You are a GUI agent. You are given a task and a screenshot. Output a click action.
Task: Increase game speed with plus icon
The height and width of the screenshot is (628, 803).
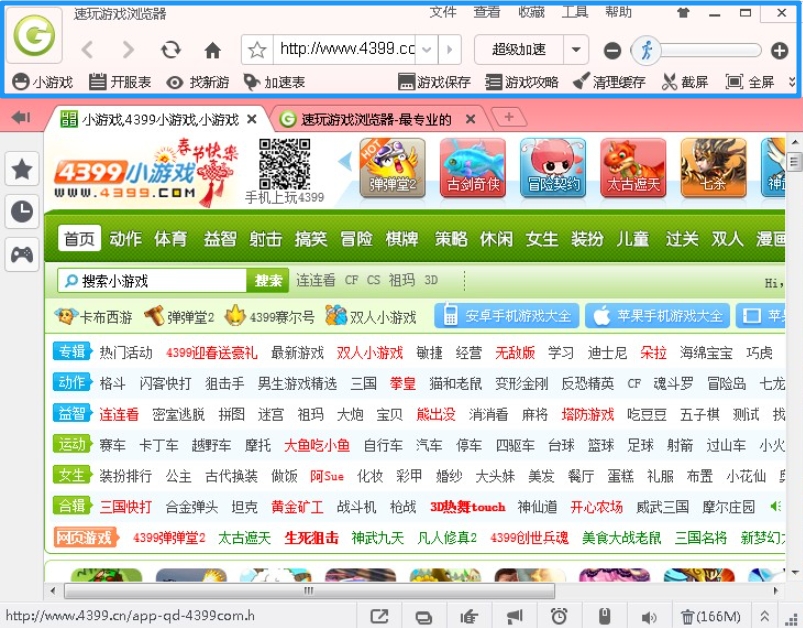pyautogui.click(x=780, y=51)
